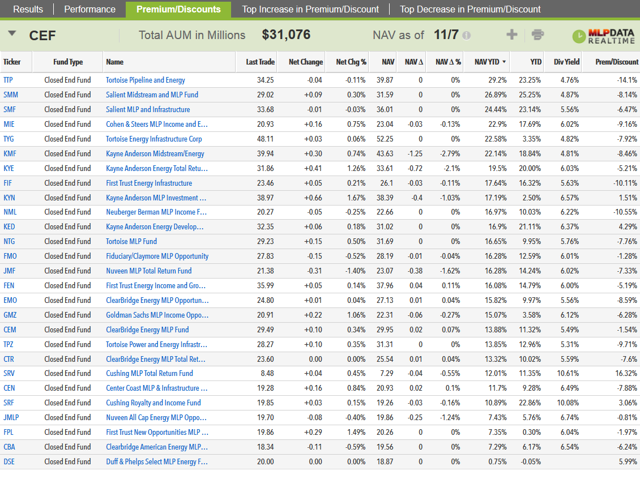Click TTP's 29.2% NAV YTD value

click(498, 80)
